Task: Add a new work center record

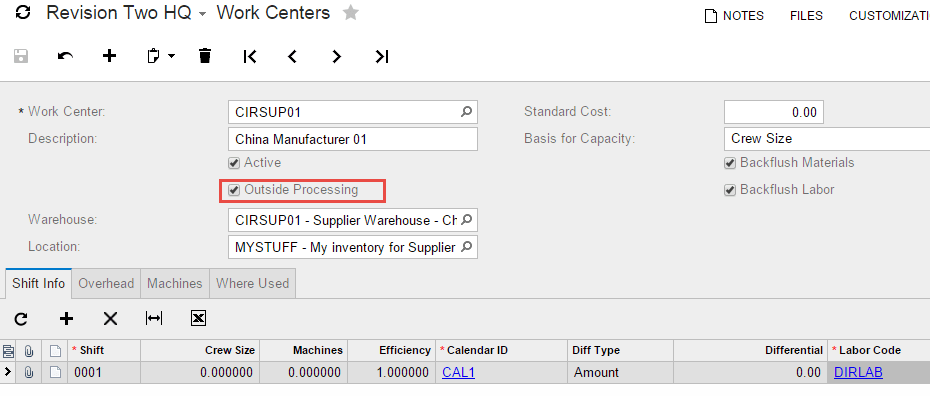Action: tap(110, 56)
